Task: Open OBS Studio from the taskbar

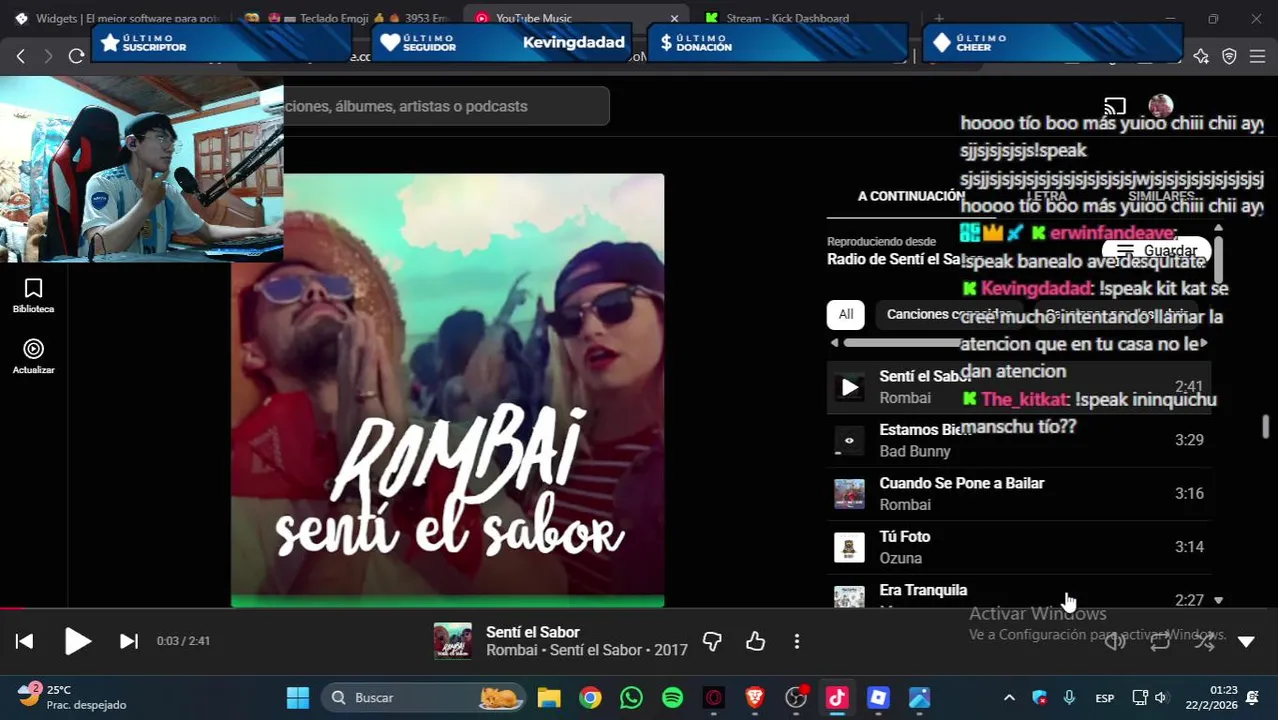Action: (796, 698)
